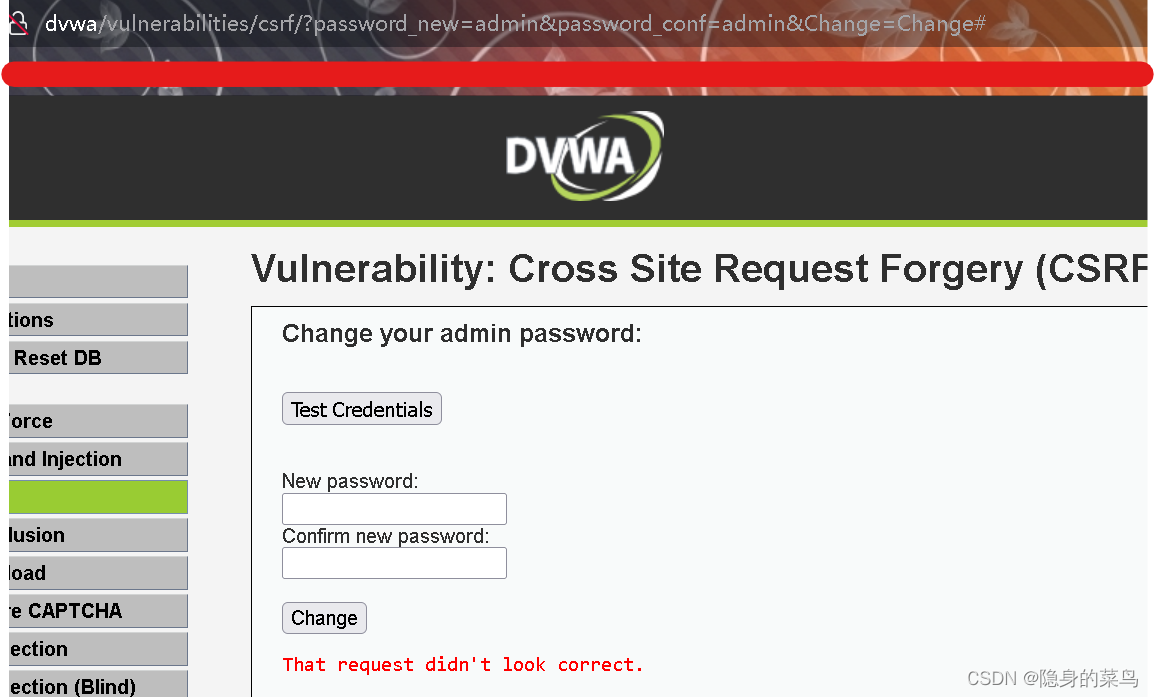Open the File Inclusion sidebar item
Screen dimensions: 1154x697
pyautogui.click(x=98, y=535)
